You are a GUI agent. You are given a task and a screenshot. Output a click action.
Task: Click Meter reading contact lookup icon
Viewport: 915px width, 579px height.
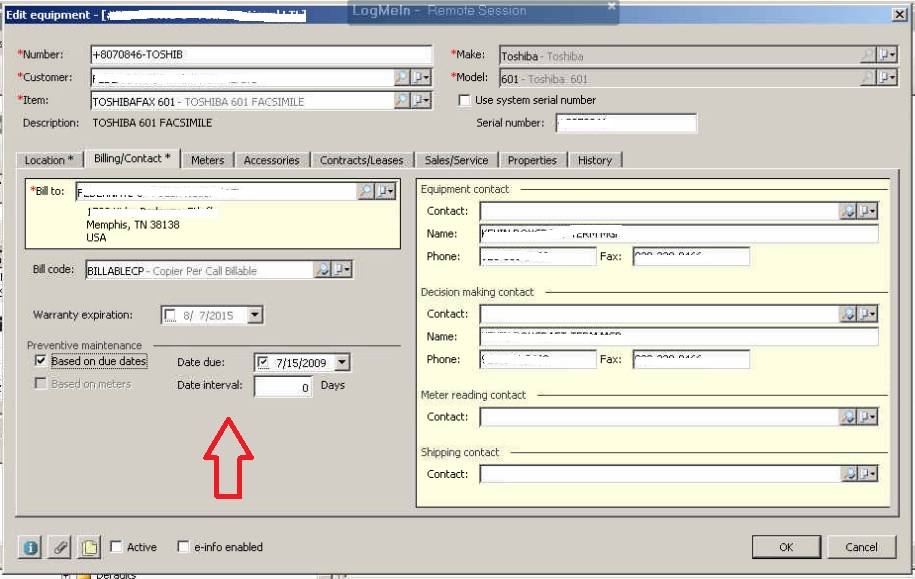[x=848, y=417]
